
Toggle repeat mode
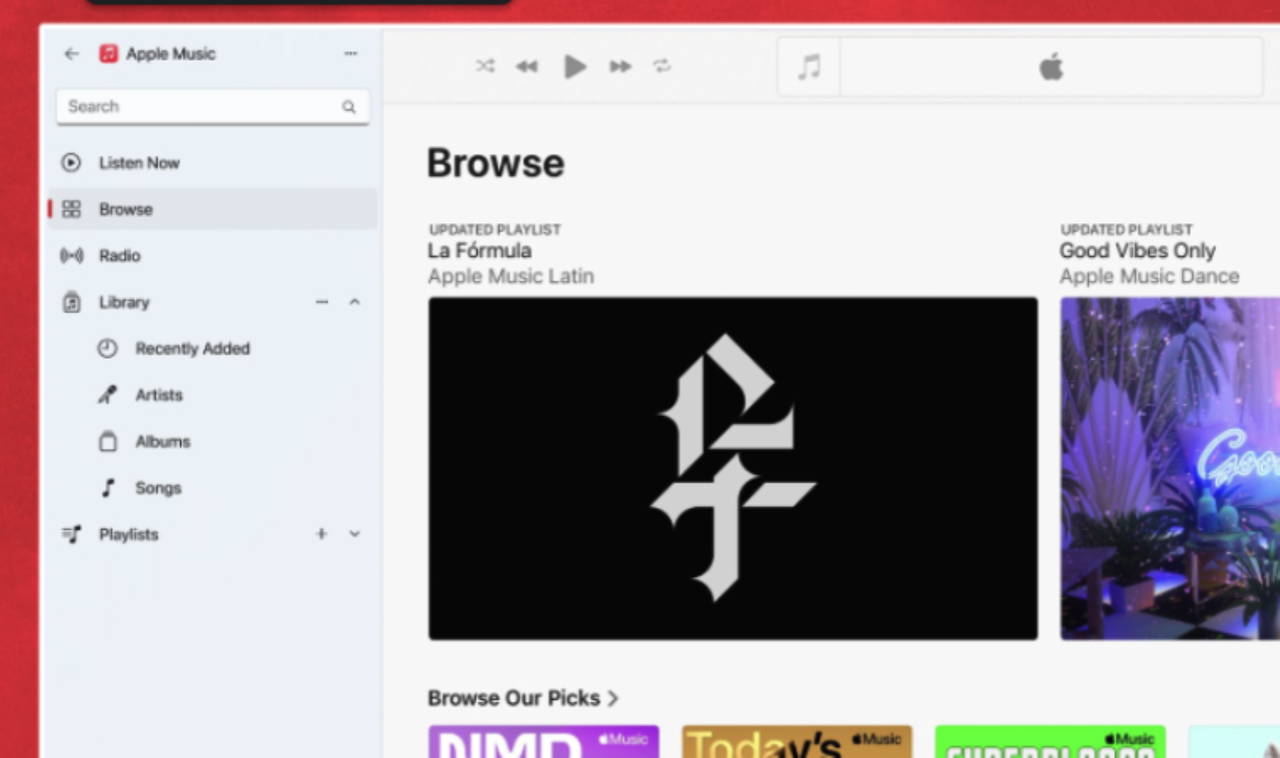click(x=662, y=67)
